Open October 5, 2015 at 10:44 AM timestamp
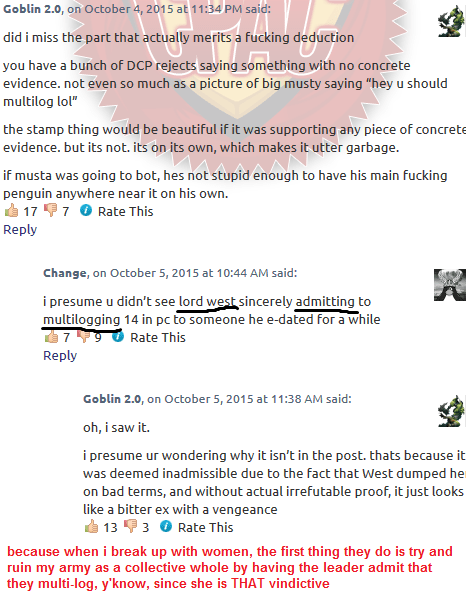Image resolution: width=466 pixels, height=607 pixels. [189, 273]
